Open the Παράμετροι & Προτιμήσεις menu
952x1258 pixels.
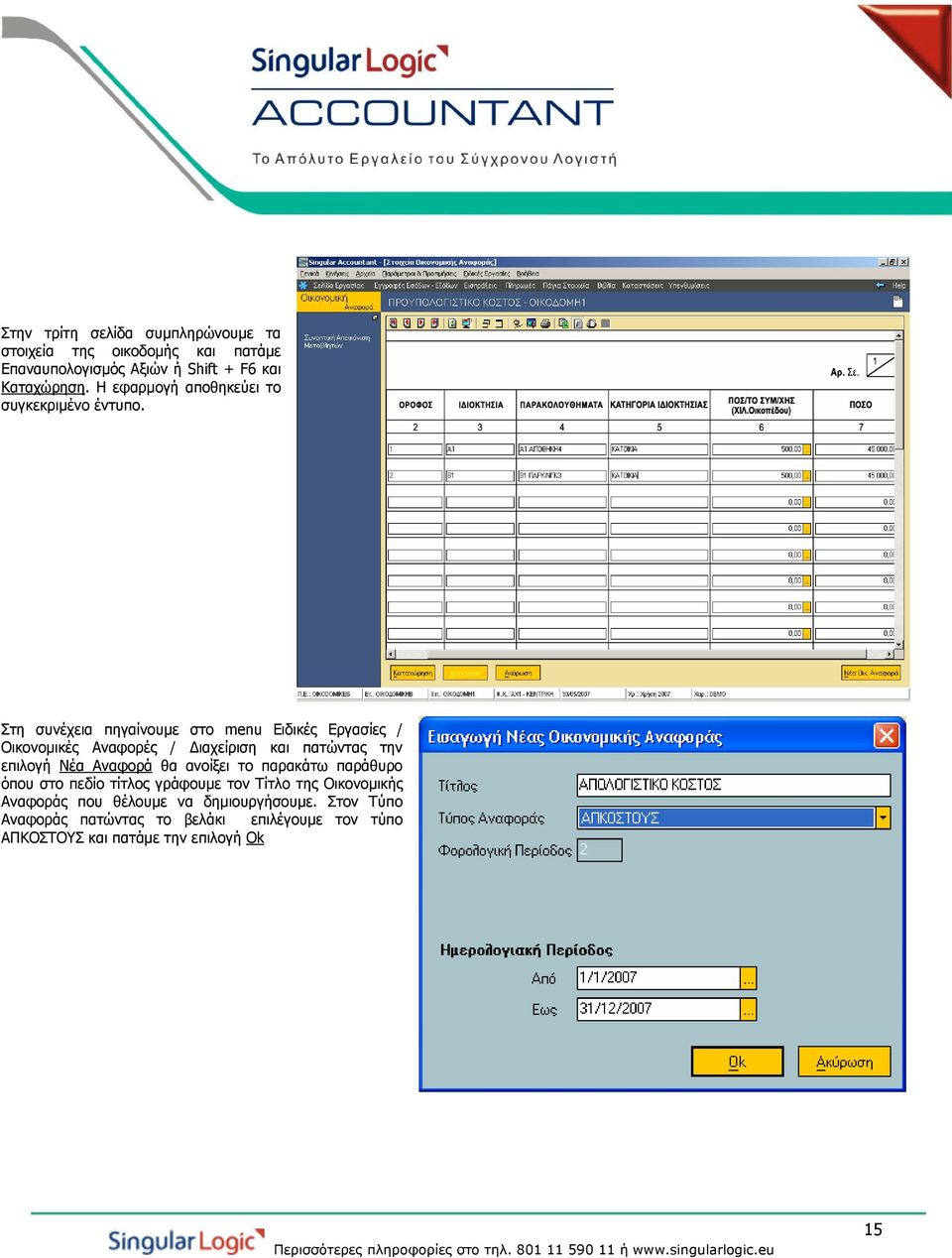[419, 274]
